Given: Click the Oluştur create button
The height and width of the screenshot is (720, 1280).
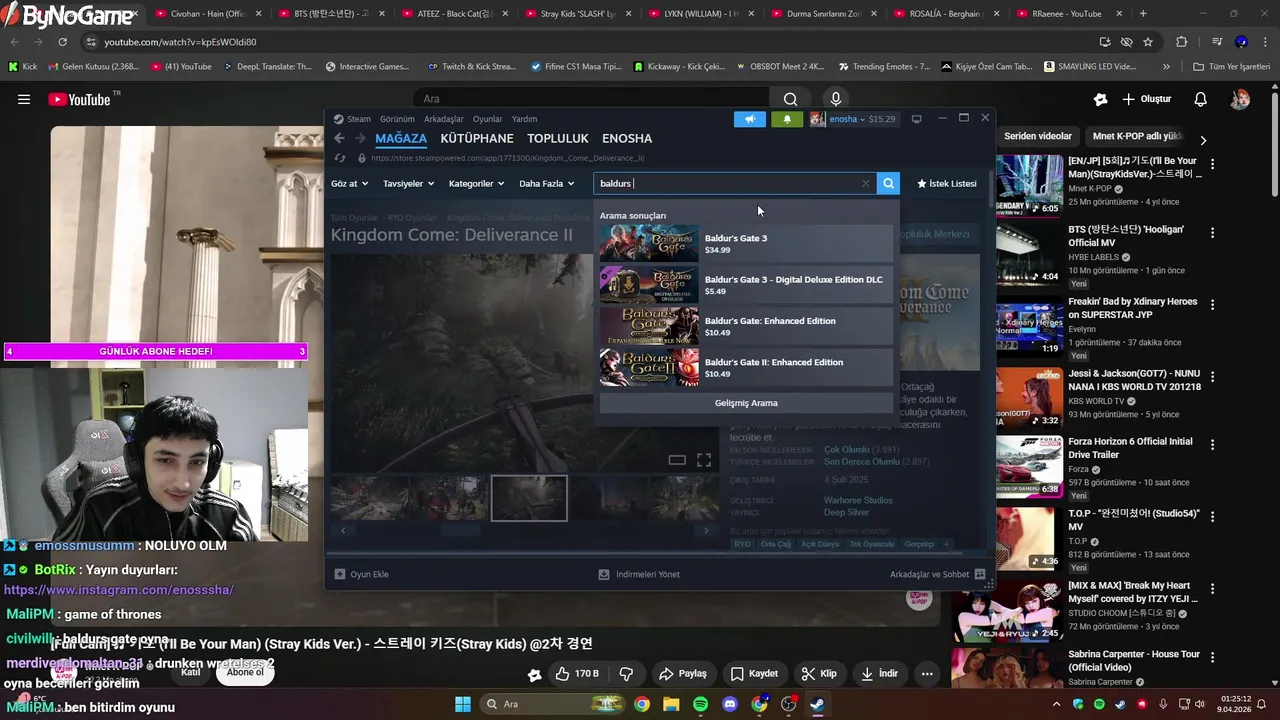Looking at the screenshot, I should point(1147,99).
